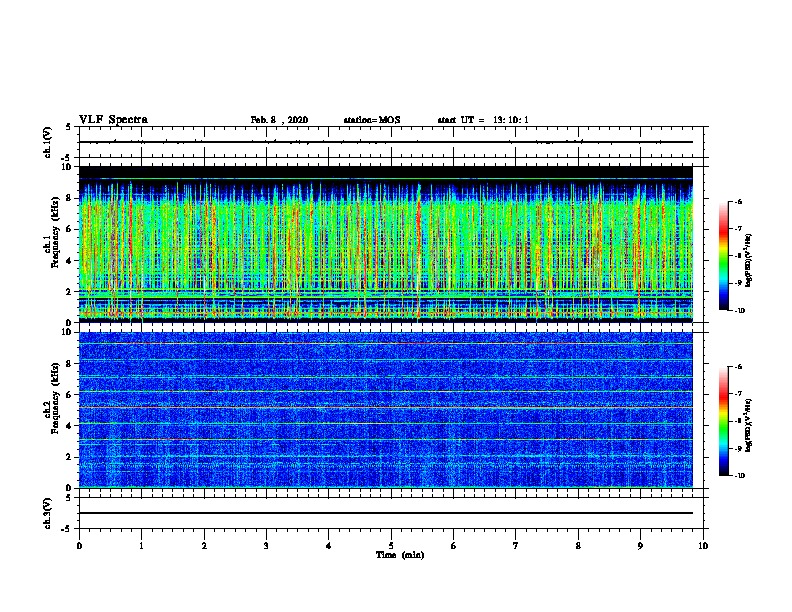Click the "-6" label on the ch.1 color bar
The image size is (792, 612).
pos(738,201)
